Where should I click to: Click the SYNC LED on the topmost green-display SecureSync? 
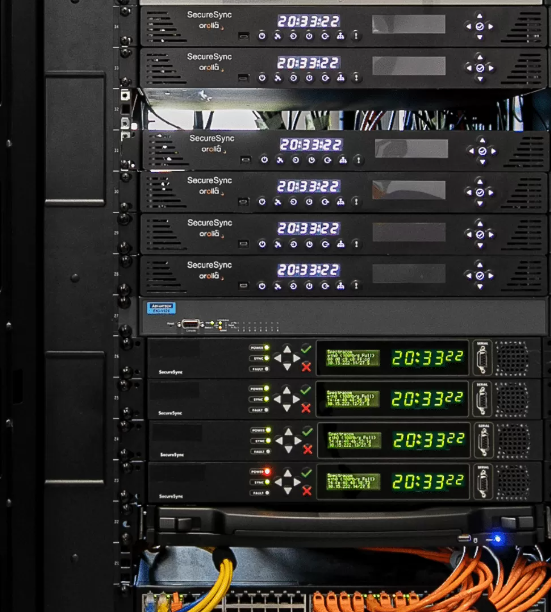[267, 358]
